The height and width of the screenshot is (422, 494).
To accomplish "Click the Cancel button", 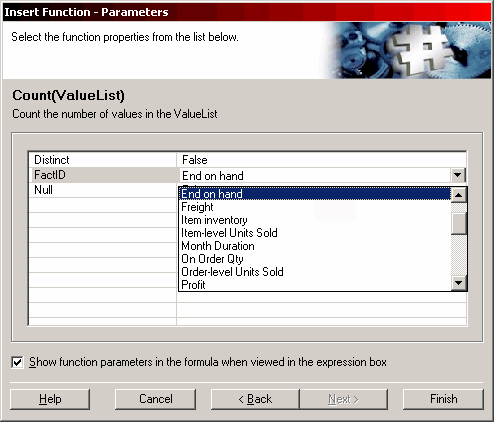I will [x=155, y=399].
